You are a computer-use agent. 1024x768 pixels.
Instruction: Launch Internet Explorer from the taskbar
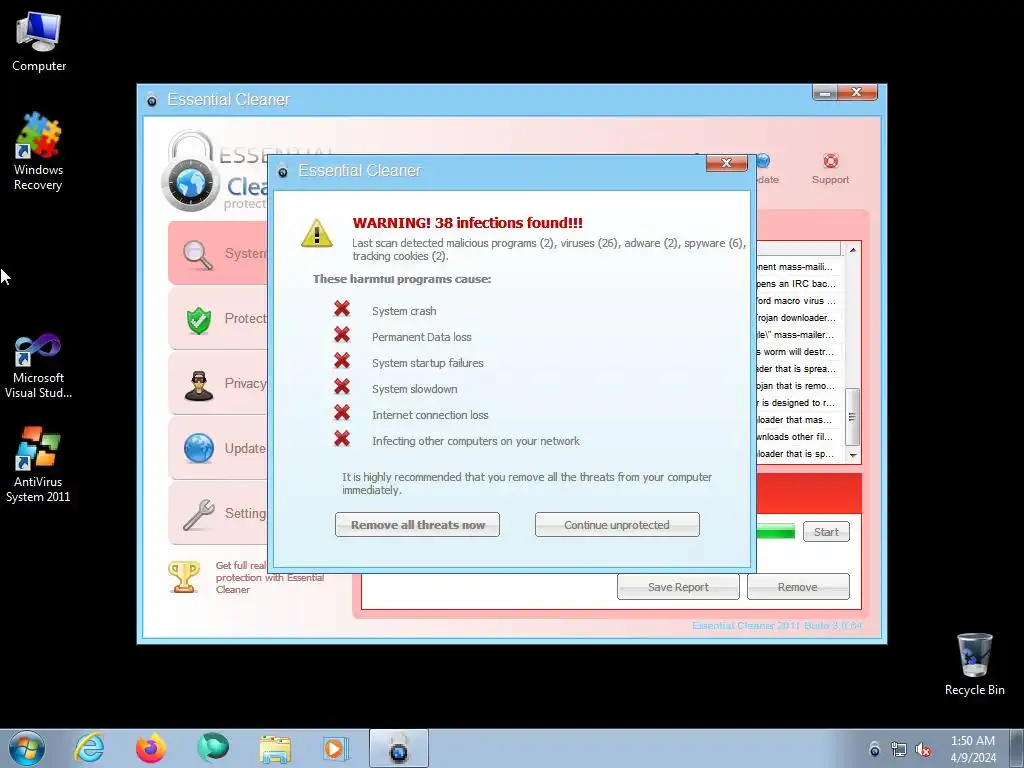click(89, 748)
